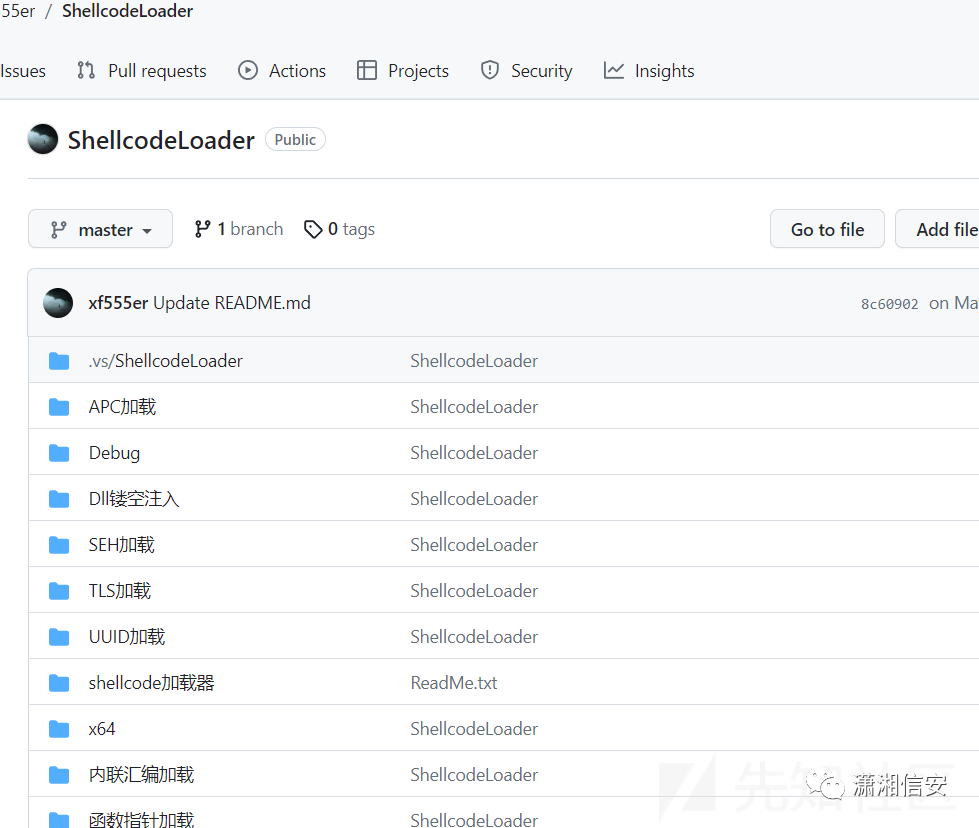
Task: Open the Issues tab
Action: (x=23, y=71)
